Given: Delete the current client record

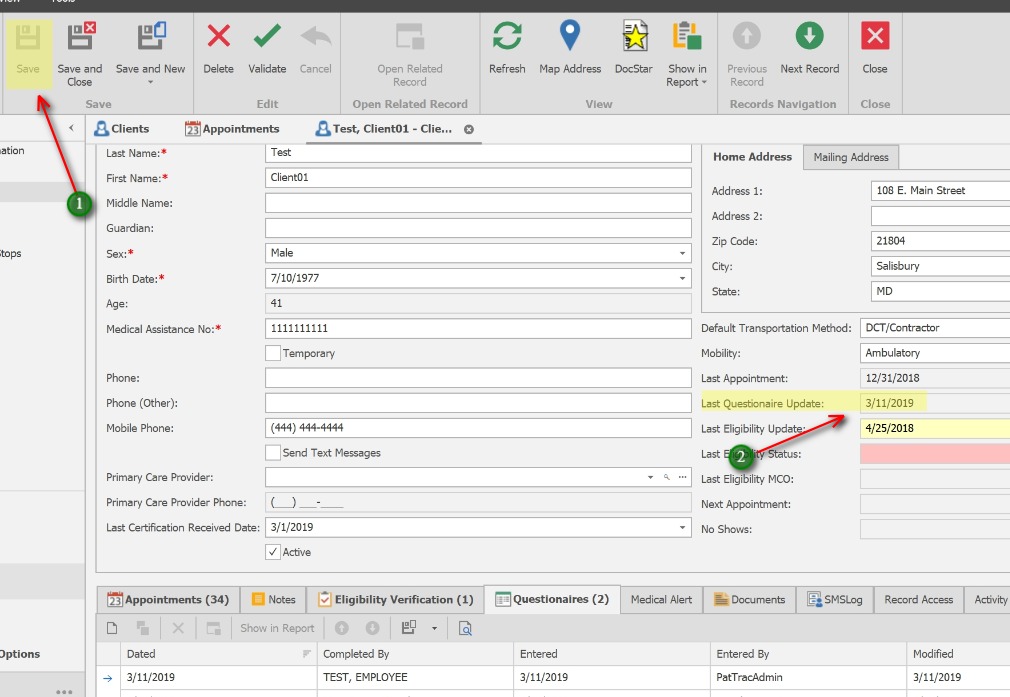Looking at the screenshot, I should (x=218, y=40).
